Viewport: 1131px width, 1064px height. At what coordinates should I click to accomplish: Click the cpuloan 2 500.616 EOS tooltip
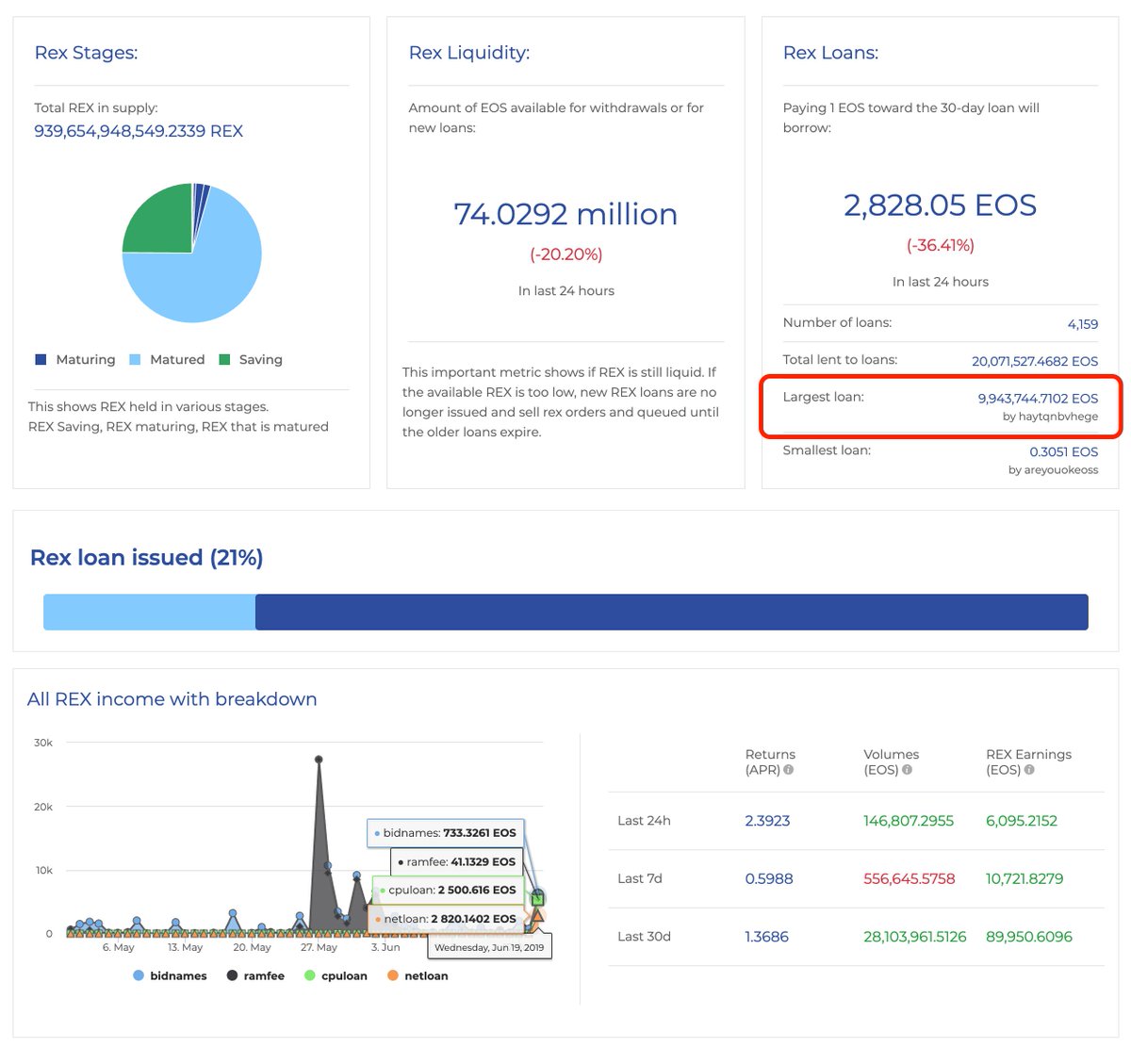[448, 890]
